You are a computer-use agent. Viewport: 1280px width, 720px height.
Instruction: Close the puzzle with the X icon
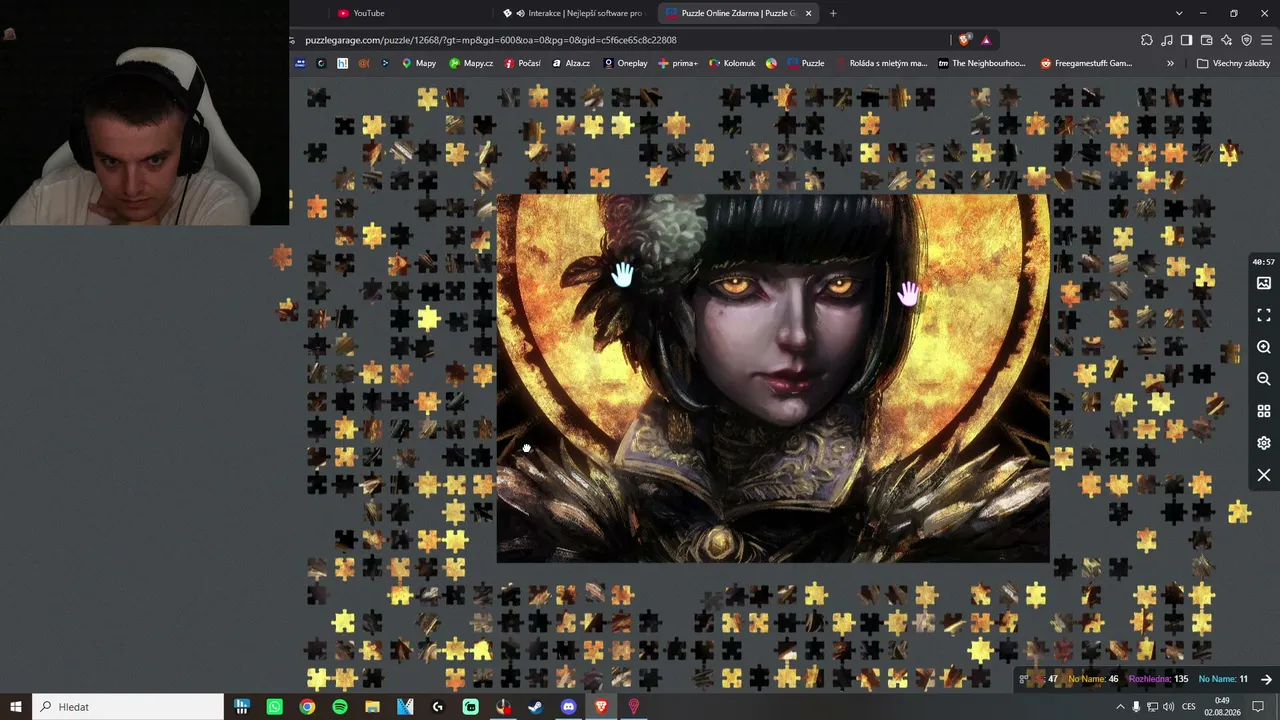click(x=1264, y=475)
